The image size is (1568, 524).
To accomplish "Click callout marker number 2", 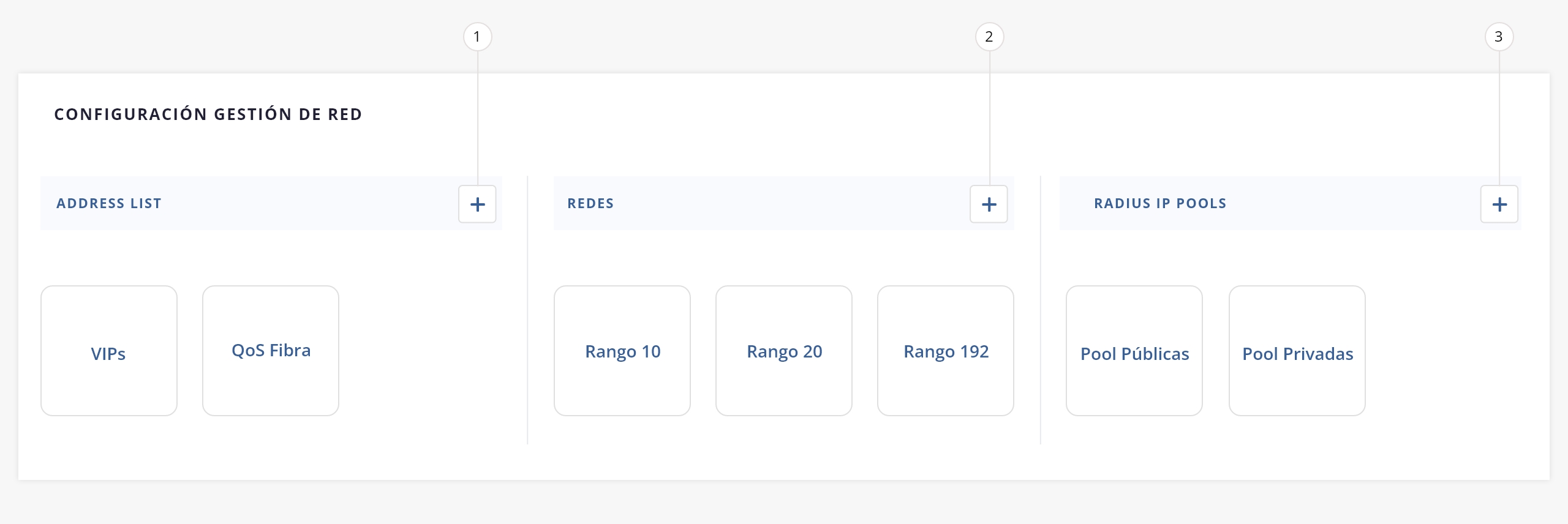I will click(989, 37).
